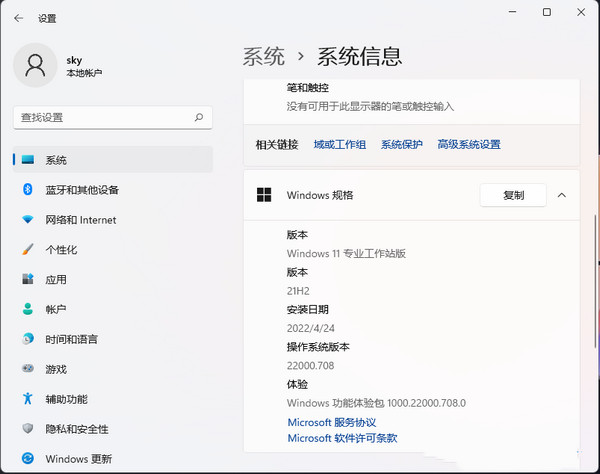Click the magnifier icon in the search box
The height and width of the screenshot is (474, 600).
tap(199, 117)
